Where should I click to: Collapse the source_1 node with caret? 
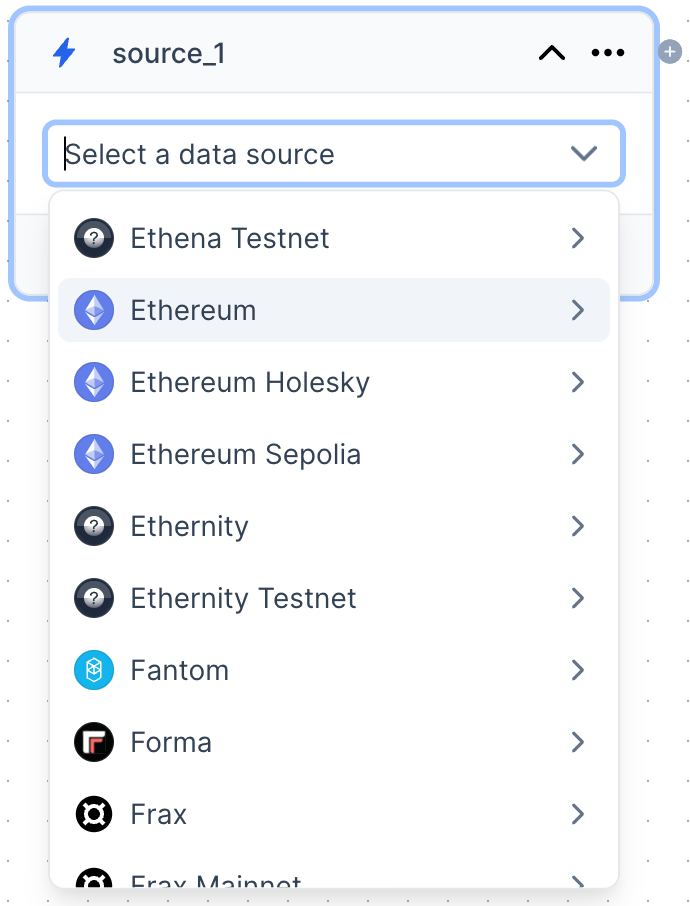(552, 53)
